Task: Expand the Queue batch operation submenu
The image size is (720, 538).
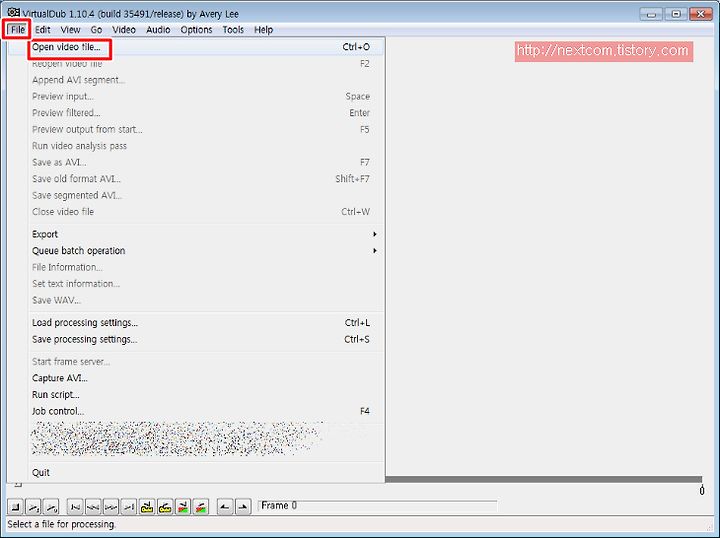Action: [207, 251]
